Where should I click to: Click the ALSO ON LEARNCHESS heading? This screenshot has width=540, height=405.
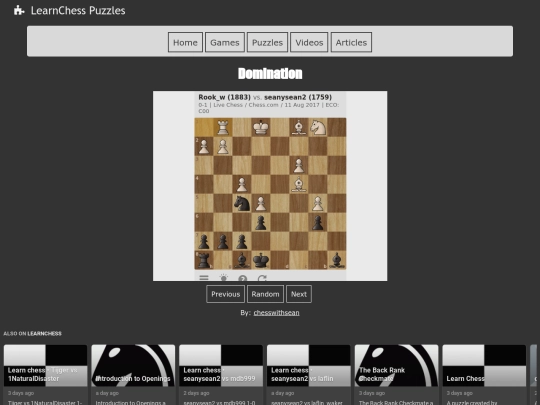click(32, 333)
